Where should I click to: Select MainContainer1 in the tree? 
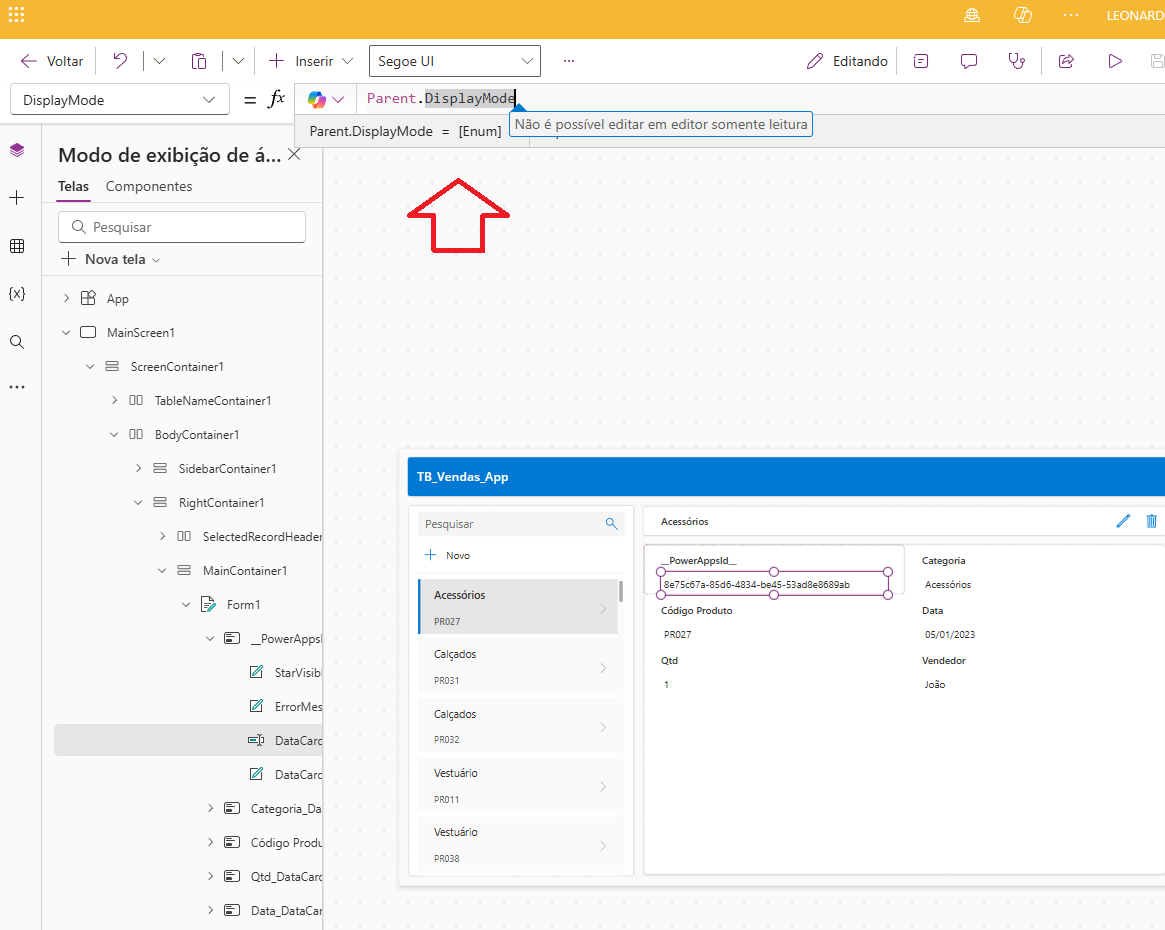(x=244, y=570)
